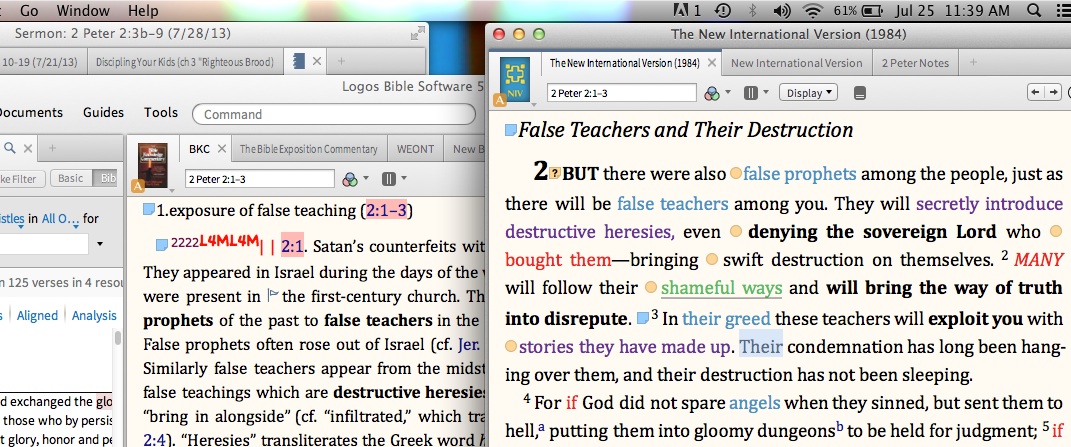Viewport: 1071px width, 447px height.
Task: Expand parallel resources arrow in BKC panel
Action: [x=404, y=178]
